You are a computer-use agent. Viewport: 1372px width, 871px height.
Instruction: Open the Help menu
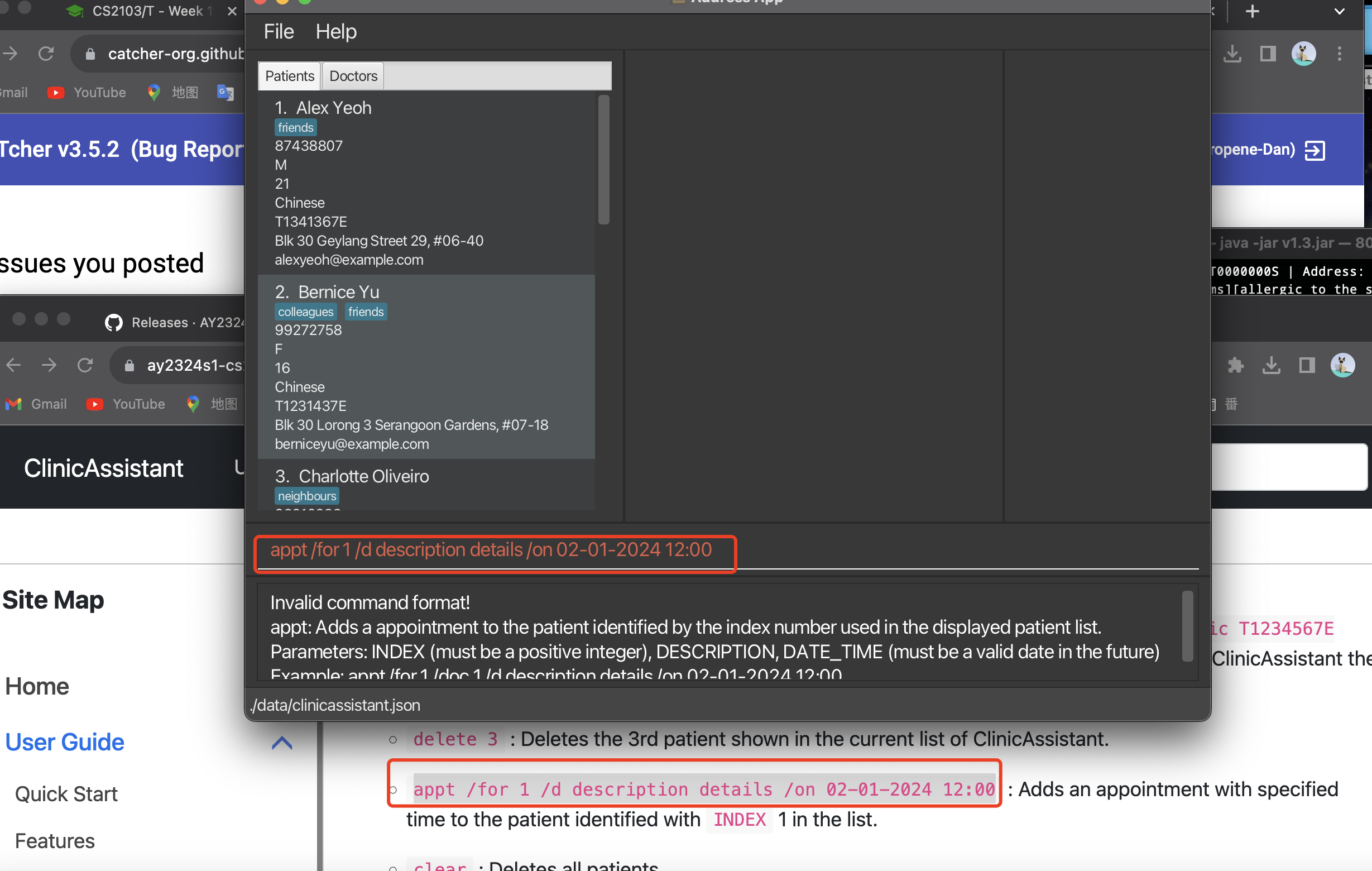click(336, 32)
